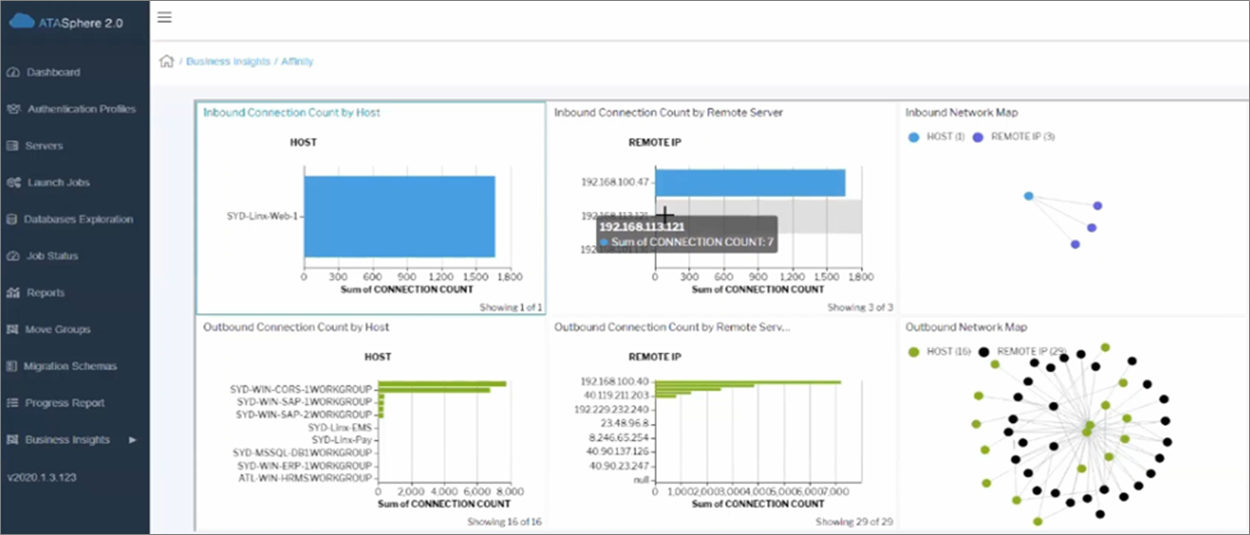Click Inbound Network Map title
This screenshot has width=1250, height=535.
pos(962,113)
